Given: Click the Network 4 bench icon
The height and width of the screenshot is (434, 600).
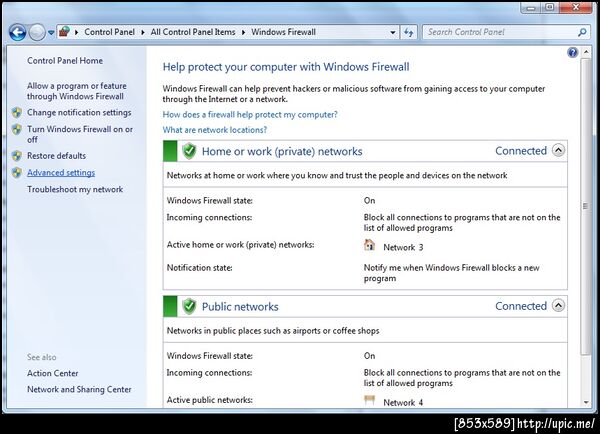Looking at the screenshot, I should coord(369,400).
